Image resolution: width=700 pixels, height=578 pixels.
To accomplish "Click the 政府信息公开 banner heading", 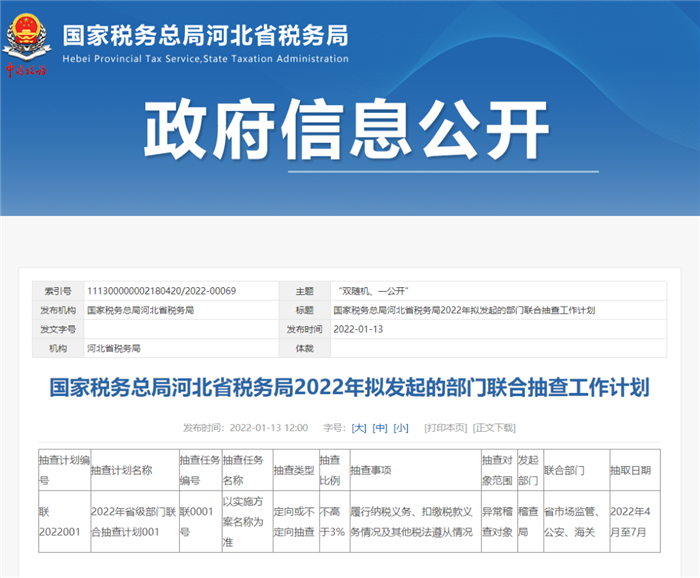I will click(346, 129).
